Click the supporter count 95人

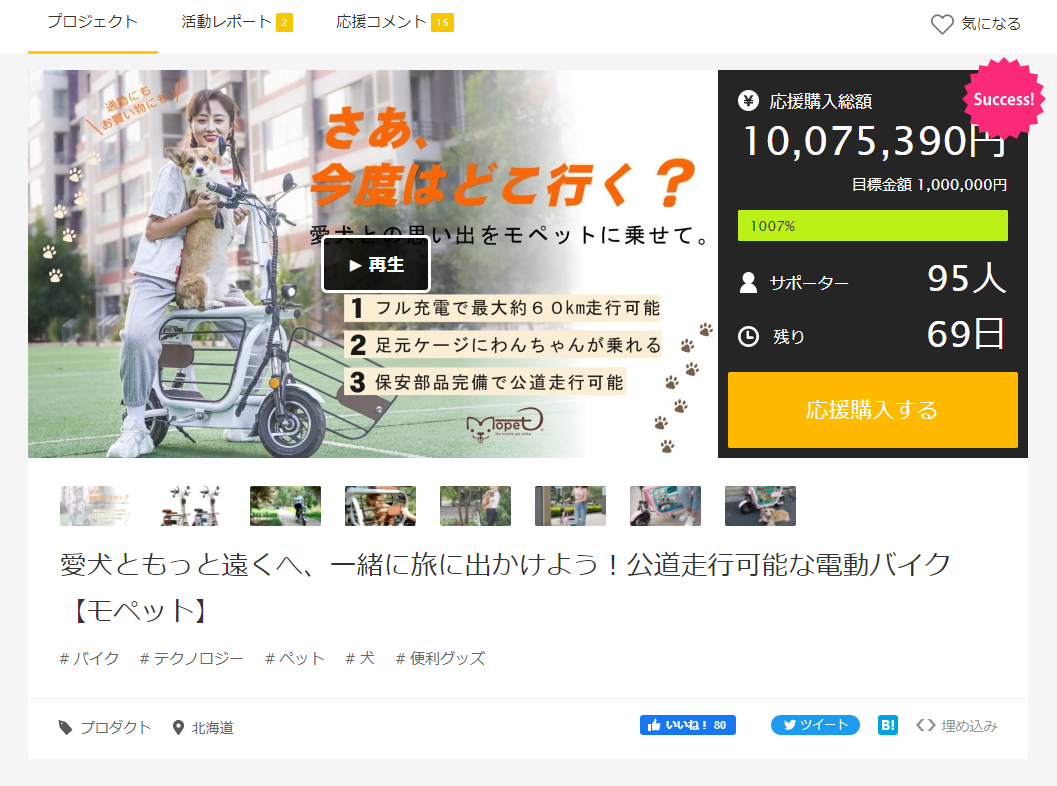tap(967, 278)
